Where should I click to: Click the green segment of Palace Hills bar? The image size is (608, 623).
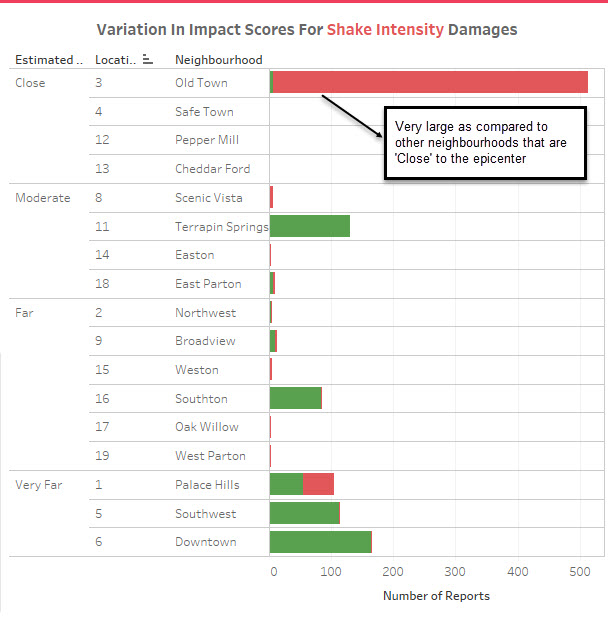[x=286, y=484]
